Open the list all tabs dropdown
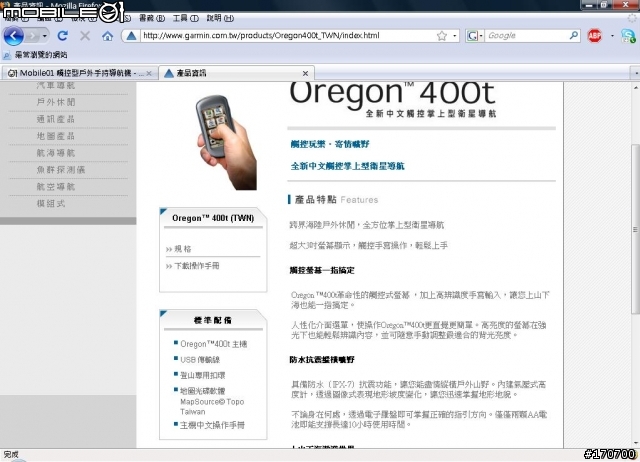 click(636, 73)
